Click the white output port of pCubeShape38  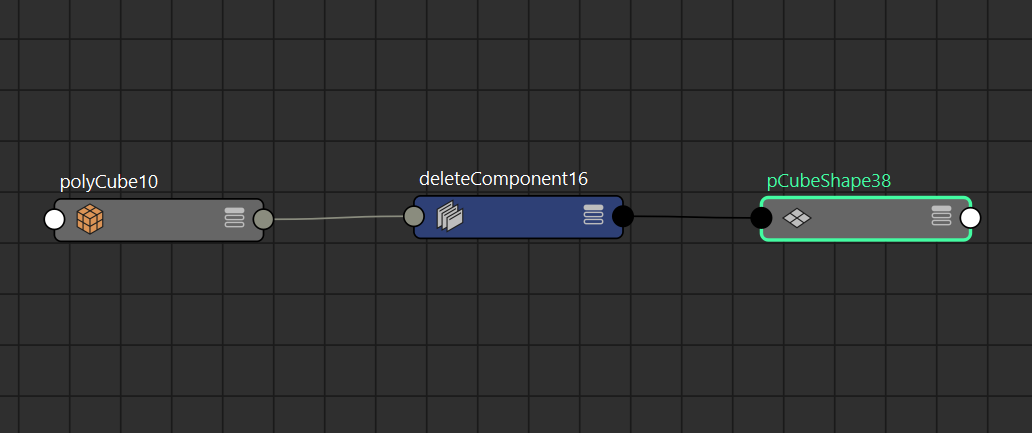coord(970,218)
